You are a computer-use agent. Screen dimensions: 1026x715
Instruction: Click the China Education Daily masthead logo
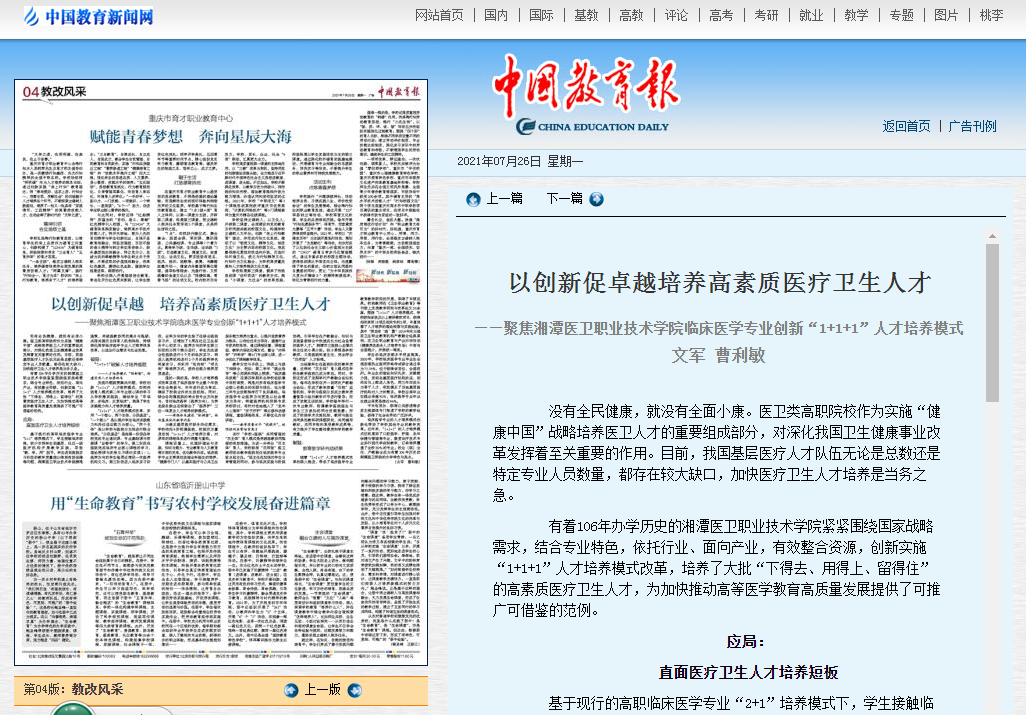pyautogui.click(x=586, y=95)
